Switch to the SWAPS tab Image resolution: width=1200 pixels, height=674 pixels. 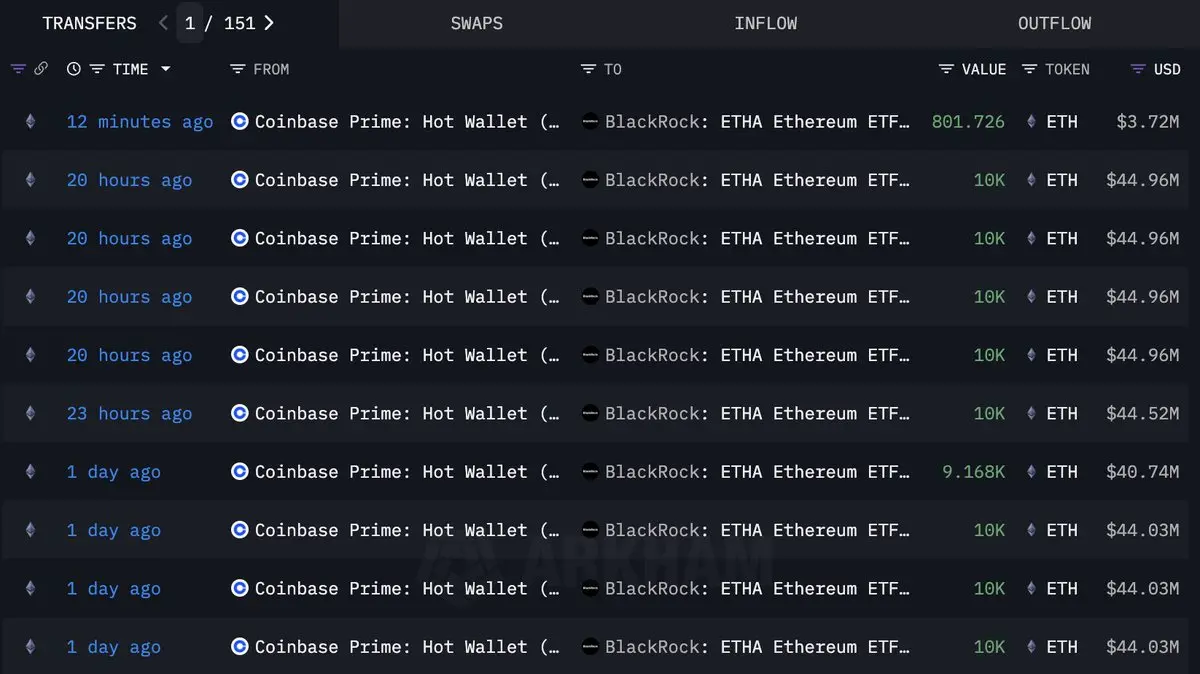[477, 23]
